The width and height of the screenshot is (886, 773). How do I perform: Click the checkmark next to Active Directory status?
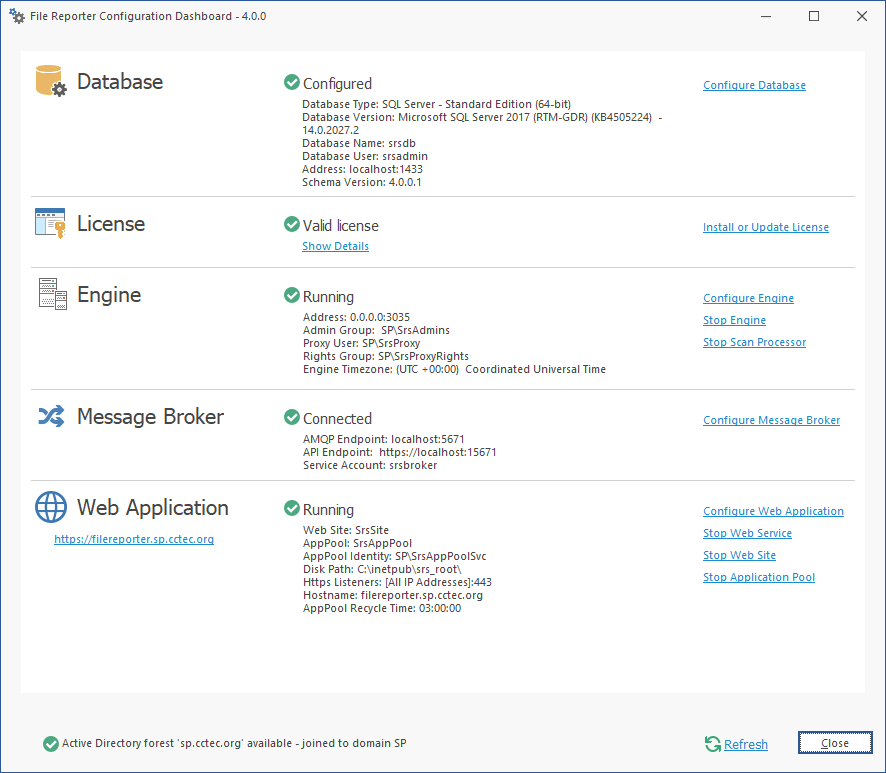click(50, 743)
